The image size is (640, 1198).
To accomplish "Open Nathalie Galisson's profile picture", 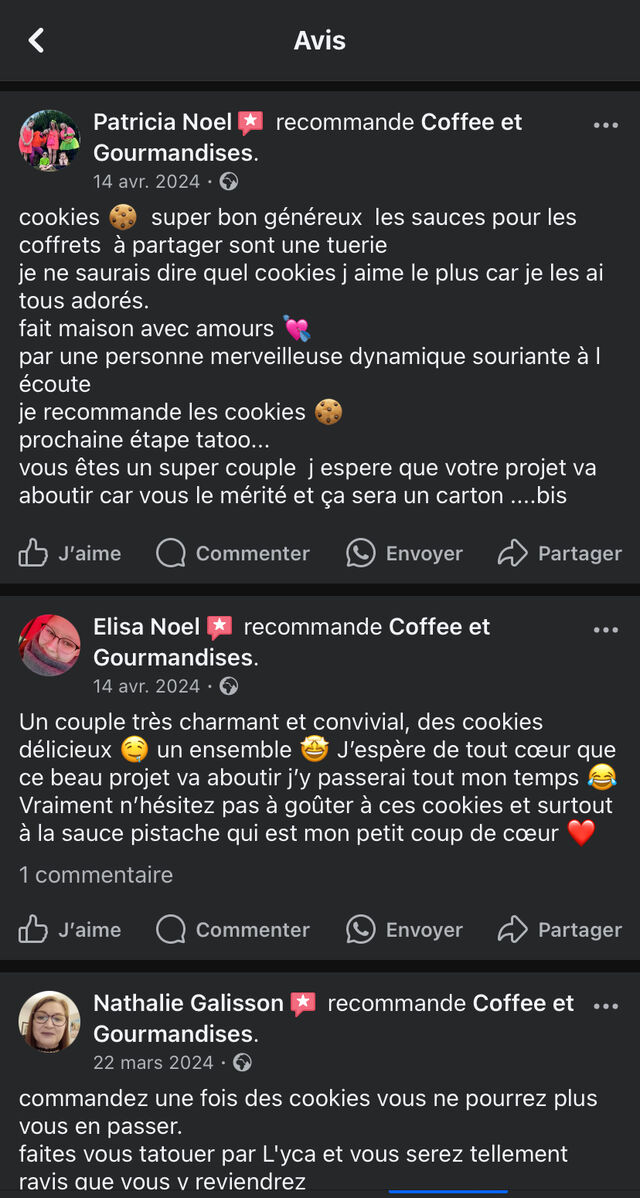I will click(x=50, y=1021).
